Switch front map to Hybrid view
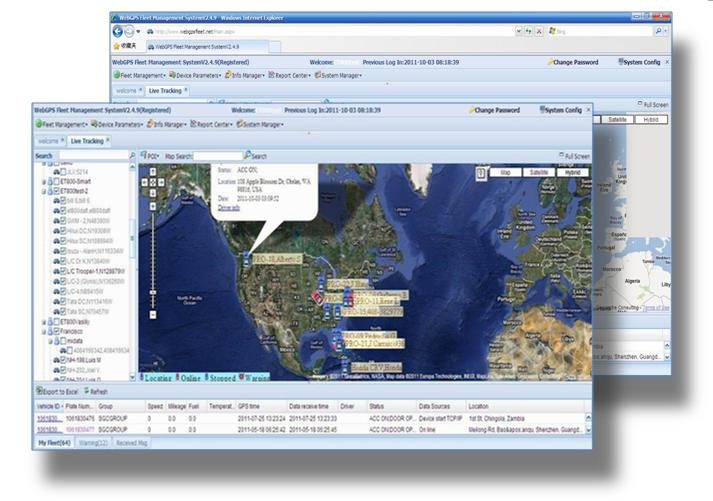This screenshot has height=501, width=713. (x=572, y=172)
